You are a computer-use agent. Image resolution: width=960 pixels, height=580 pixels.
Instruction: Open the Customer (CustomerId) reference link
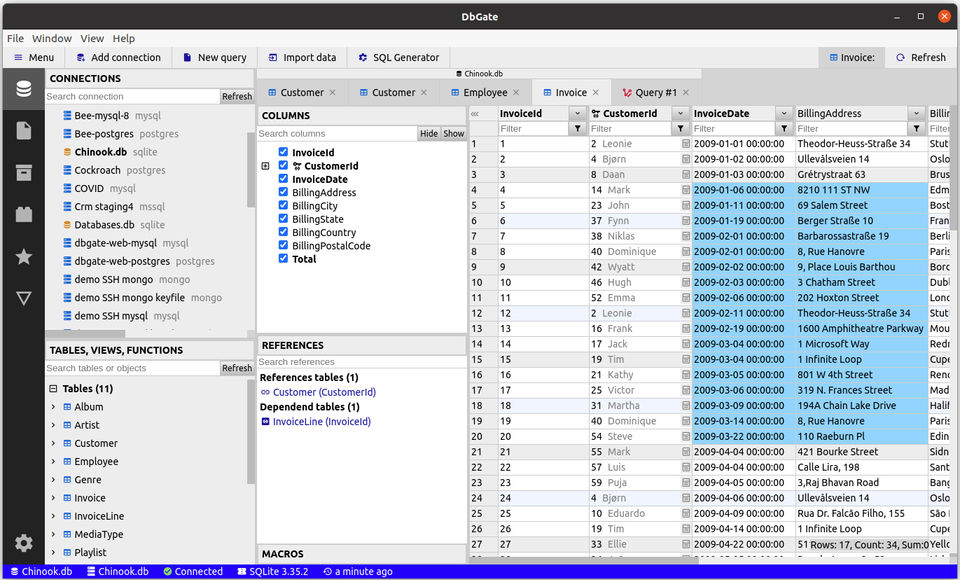click(324, 393)
